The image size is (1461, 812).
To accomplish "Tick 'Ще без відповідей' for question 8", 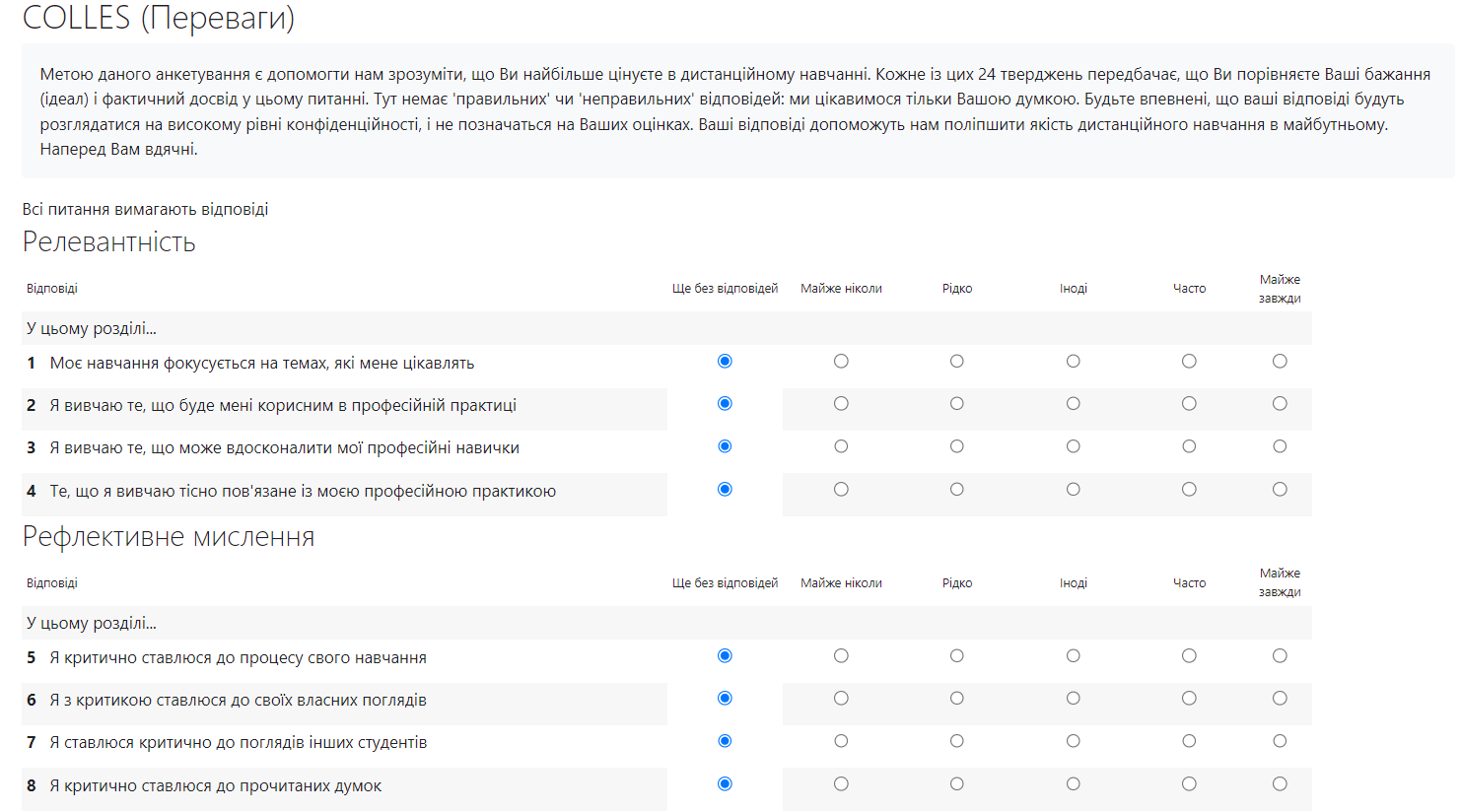I will [725, 784].
